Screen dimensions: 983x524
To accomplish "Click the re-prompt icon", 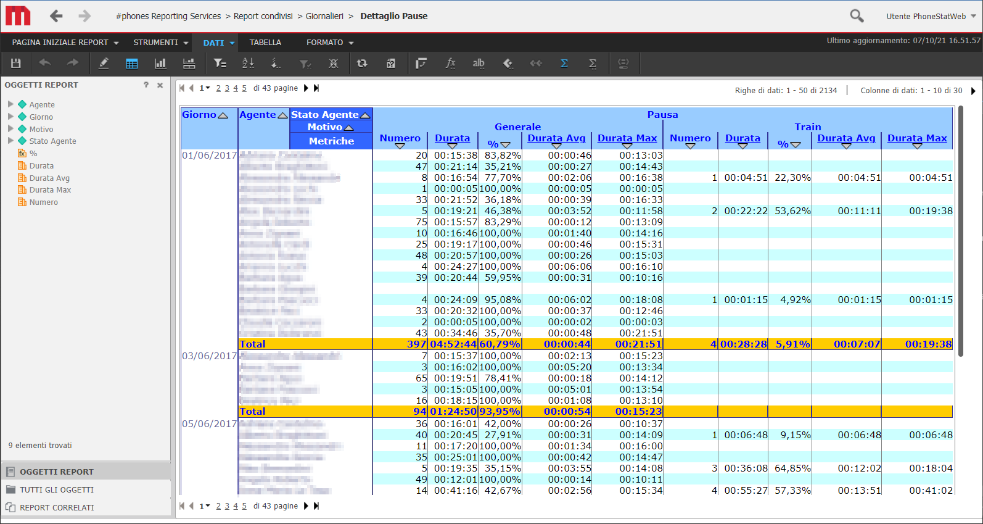I will coord(391,63).
